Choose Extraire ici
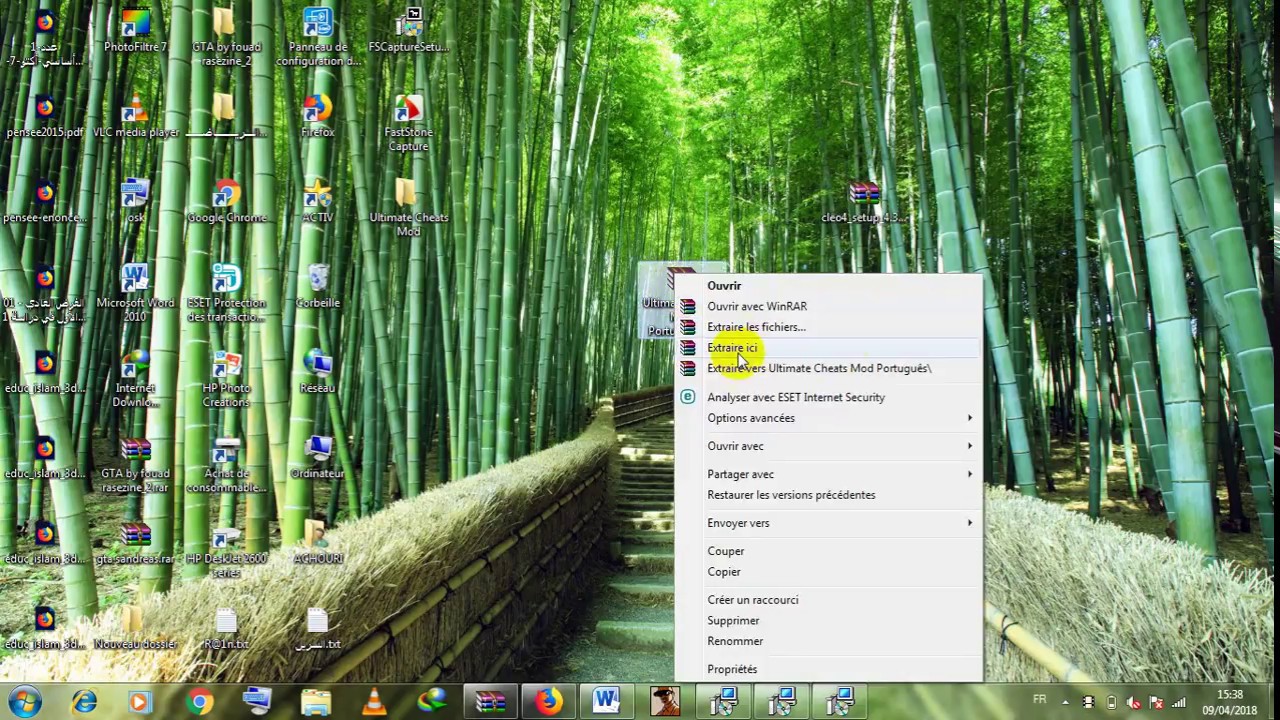The width and height of the screenshot is (1280, 720). click(828, 348)
